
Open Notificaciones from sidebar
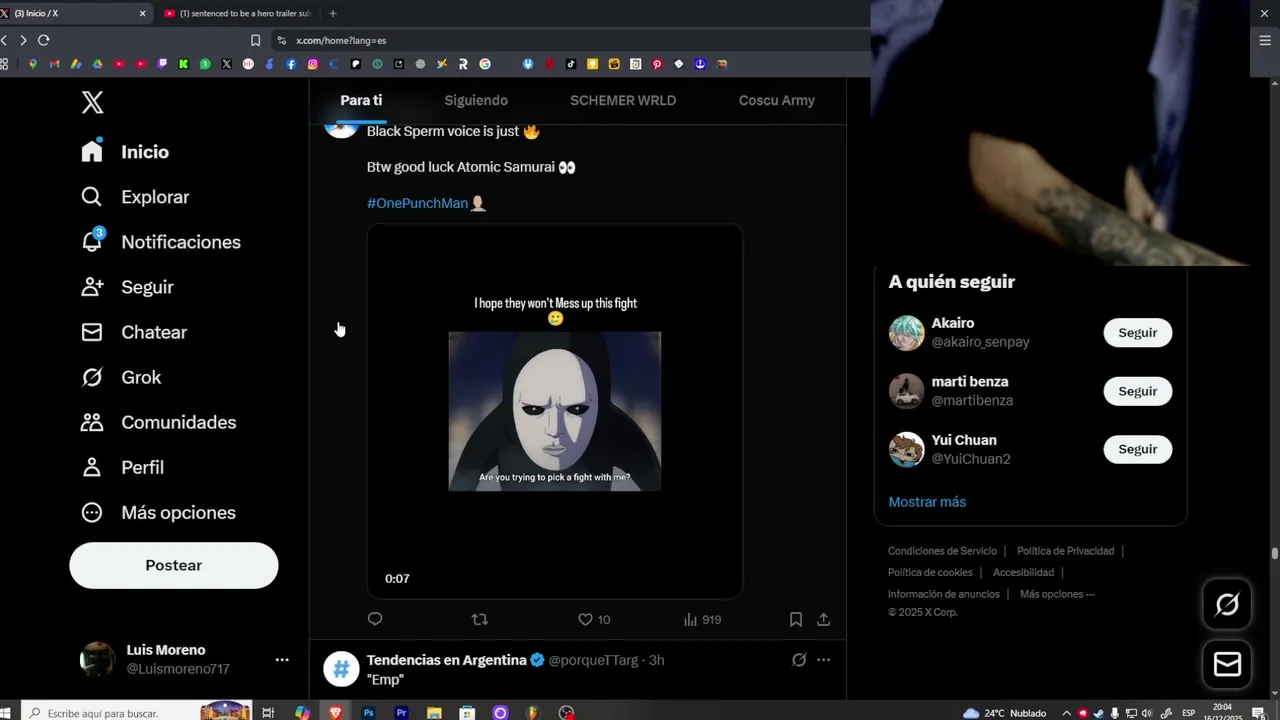pyautogui.click(x=161, y=242)
